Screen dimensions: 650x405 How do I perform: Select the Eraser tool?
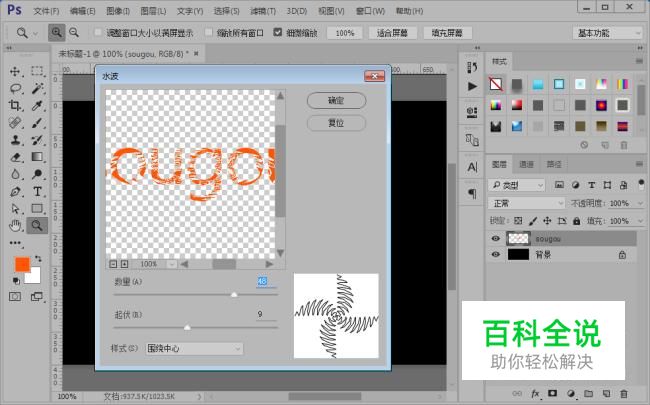tap(15, 157)
